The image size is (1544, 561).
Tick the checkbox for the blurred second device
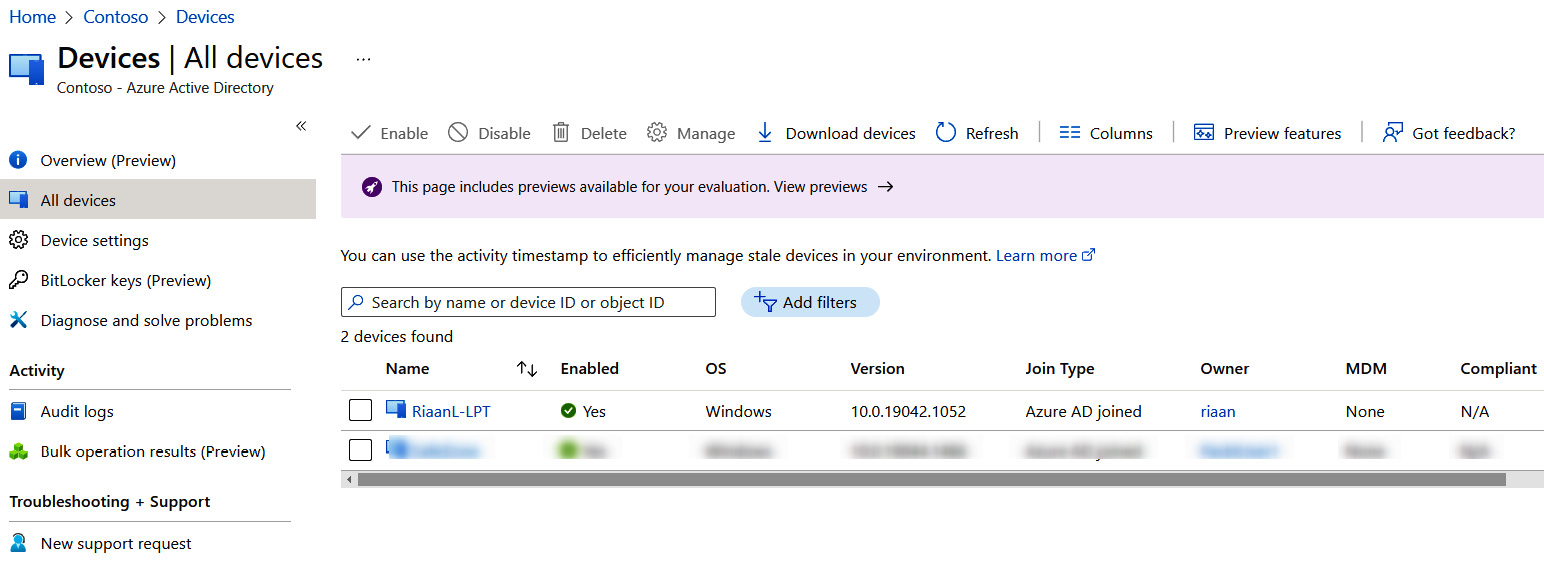coord(360,450)
